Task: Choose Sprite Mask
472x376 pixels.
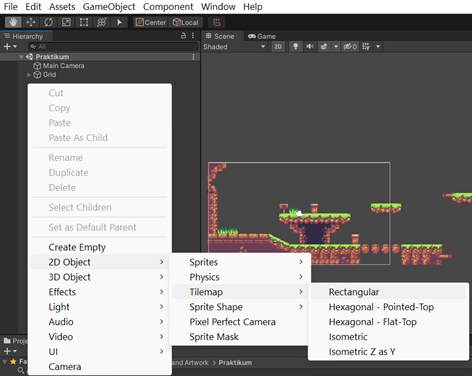Action: click(240, 337)
